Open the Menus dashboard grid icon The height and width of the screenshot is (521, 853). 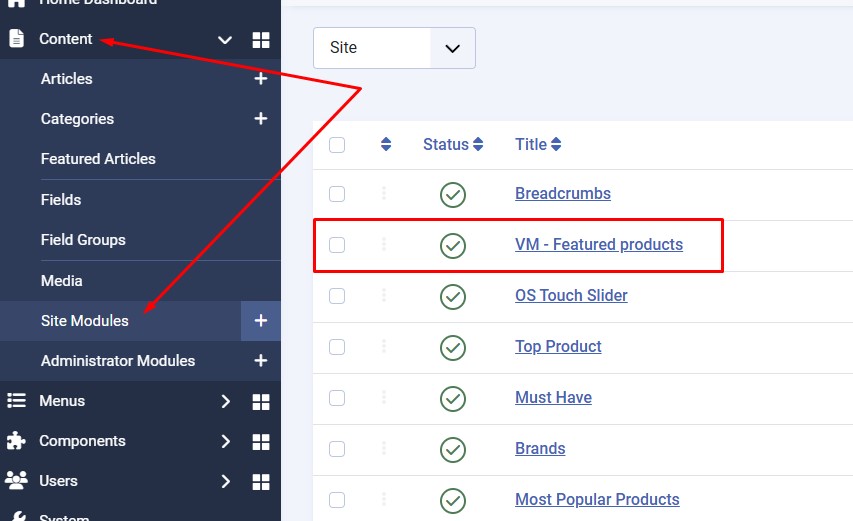click(x=261, y=401)
